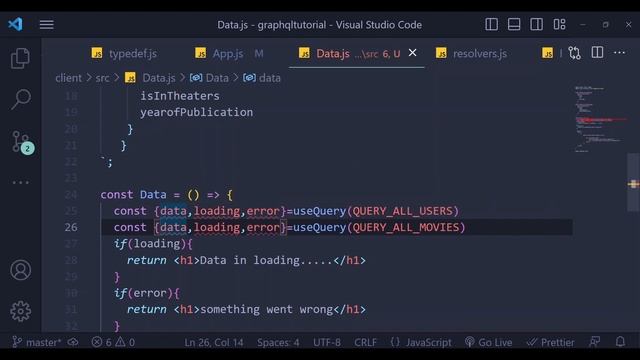Screen dimensions: 640x360
Task: Click the feedback icon in status bar
Action: pyautogui.click(x=595, y=342)
